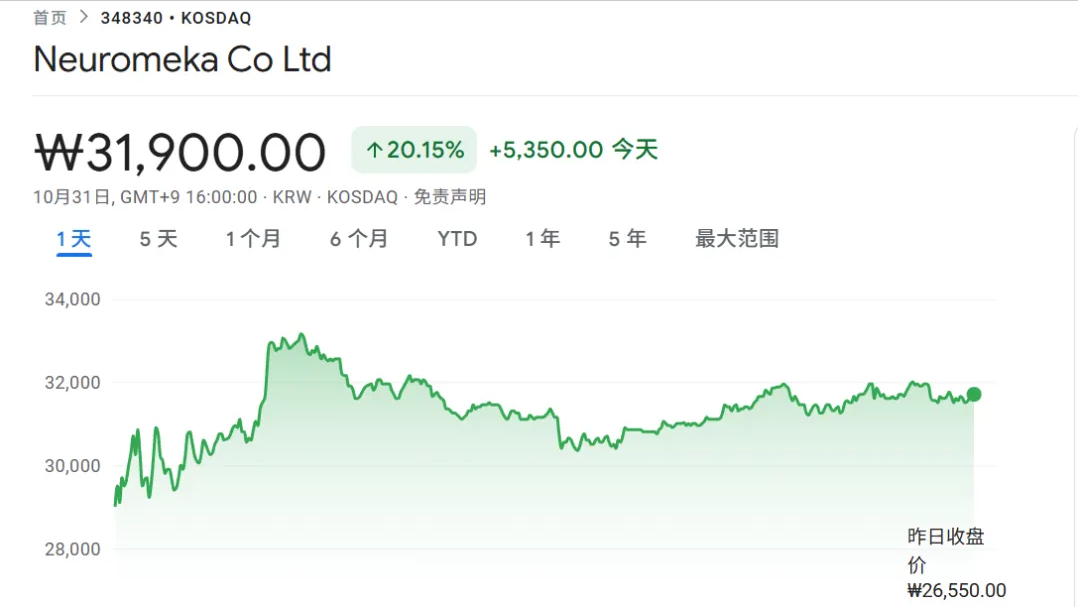
Task: Click the +5,350.00 今天 change text
Action: coord(573,150)
